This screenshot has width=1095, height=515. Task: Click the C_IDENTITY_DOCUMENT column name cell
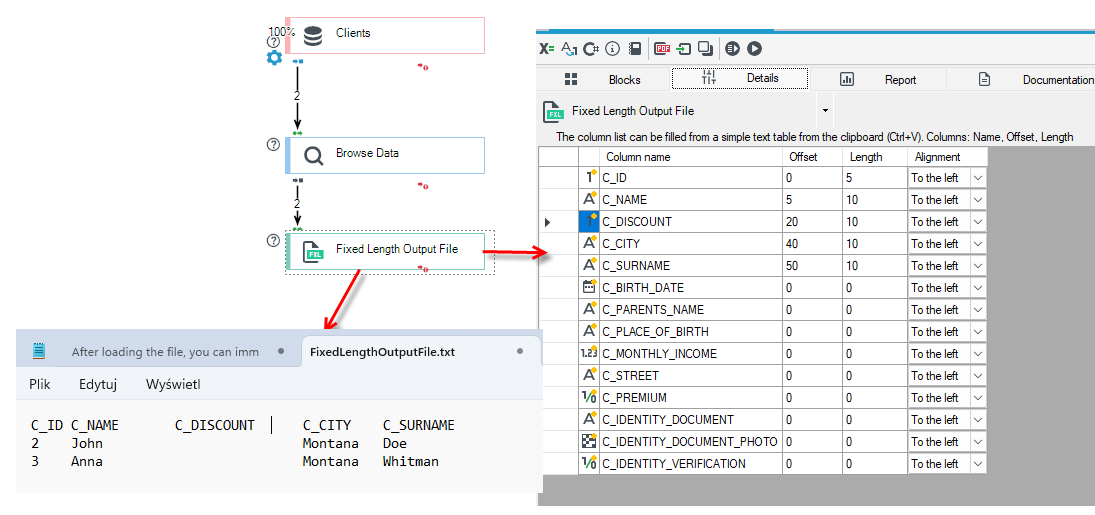[691, 419]
